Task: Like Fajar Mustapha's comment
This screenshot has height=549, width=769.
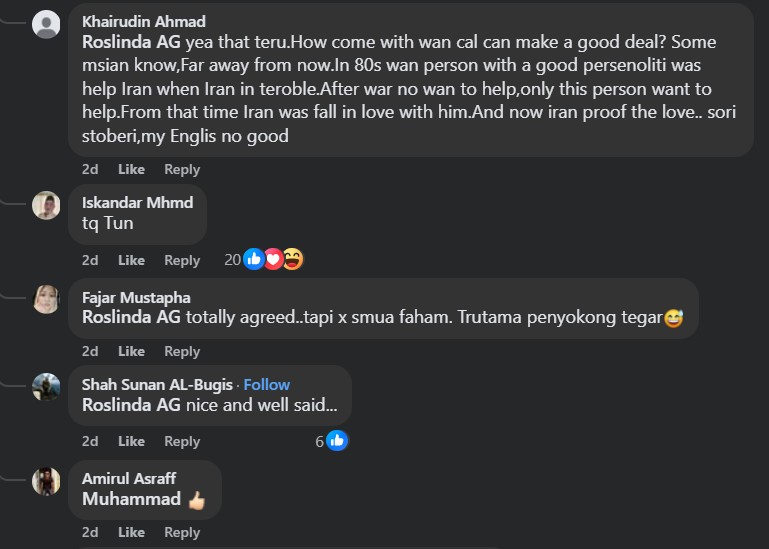Action: tap(131, 351)
